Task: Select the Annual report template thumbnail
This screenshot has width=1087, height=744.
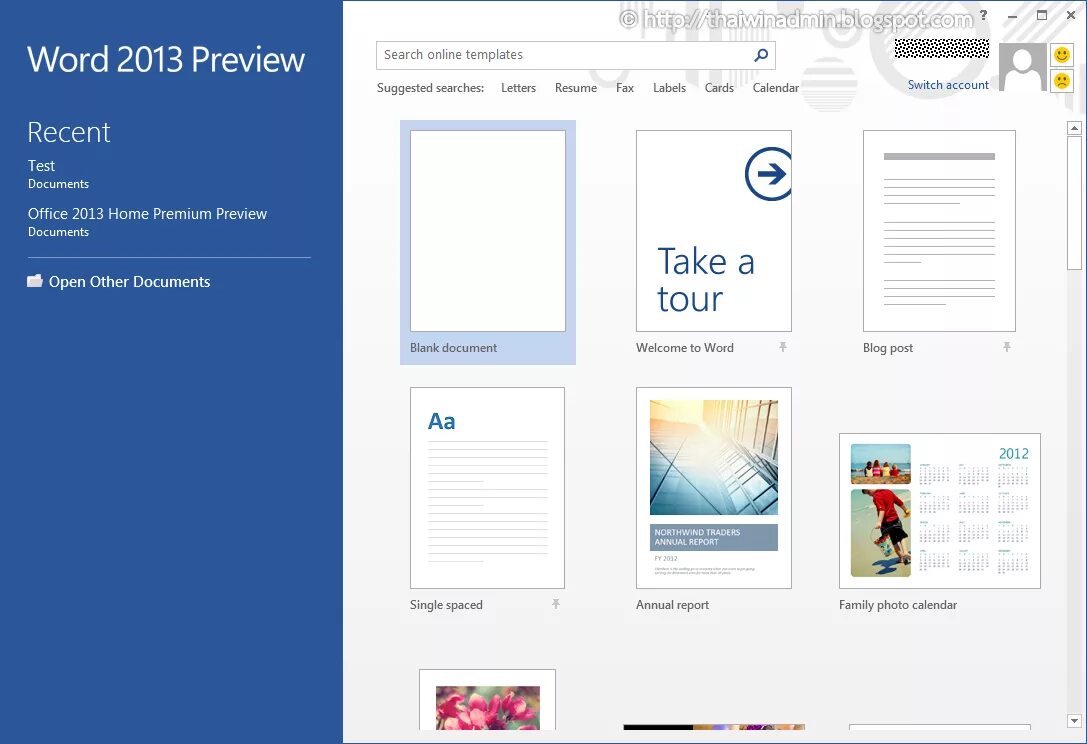Action: pyautogui.click(x=713, y=488)
